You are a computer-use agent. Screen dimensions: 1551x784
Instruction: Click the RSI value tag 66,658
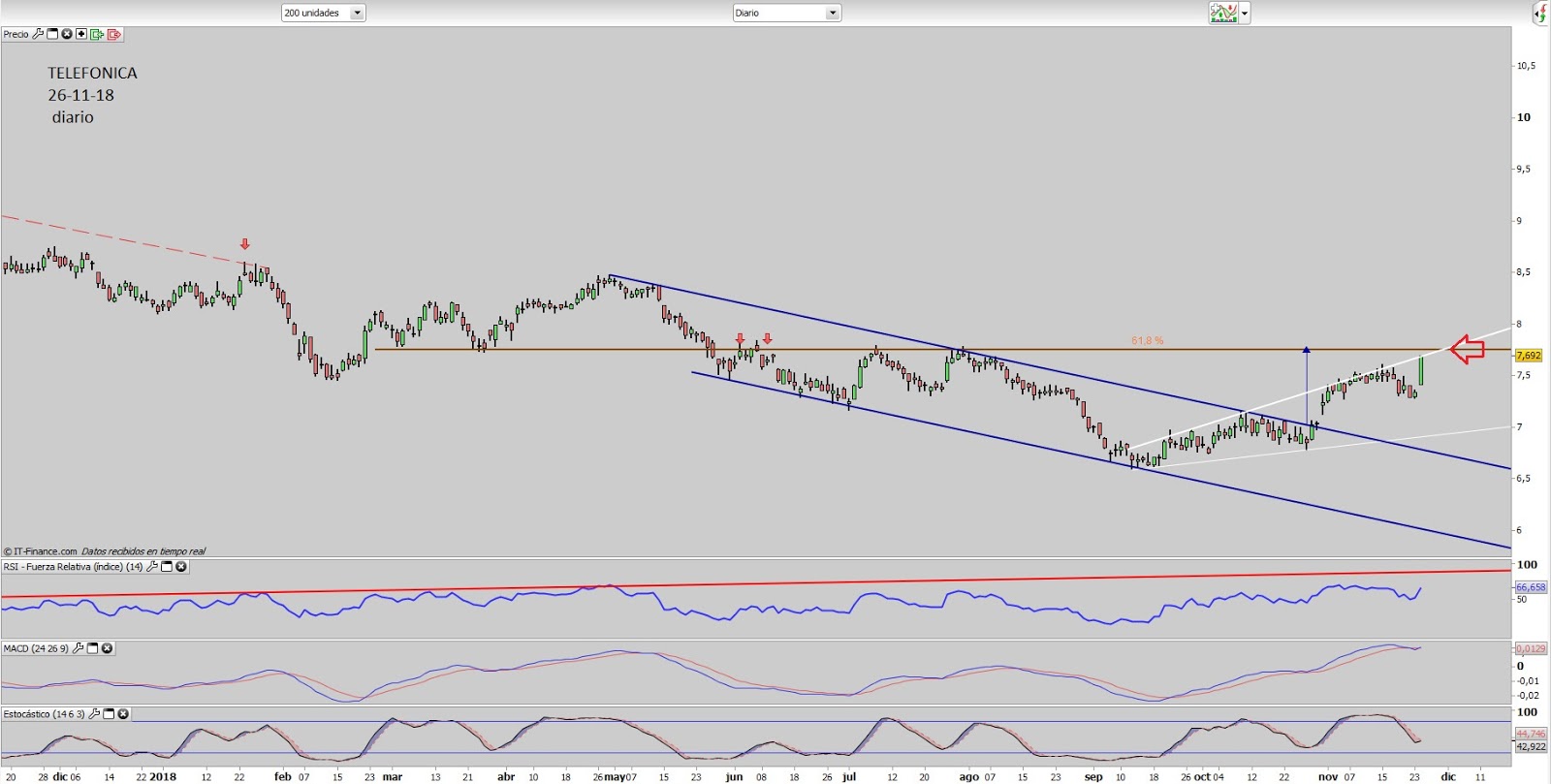click(x=1531, y=587)
